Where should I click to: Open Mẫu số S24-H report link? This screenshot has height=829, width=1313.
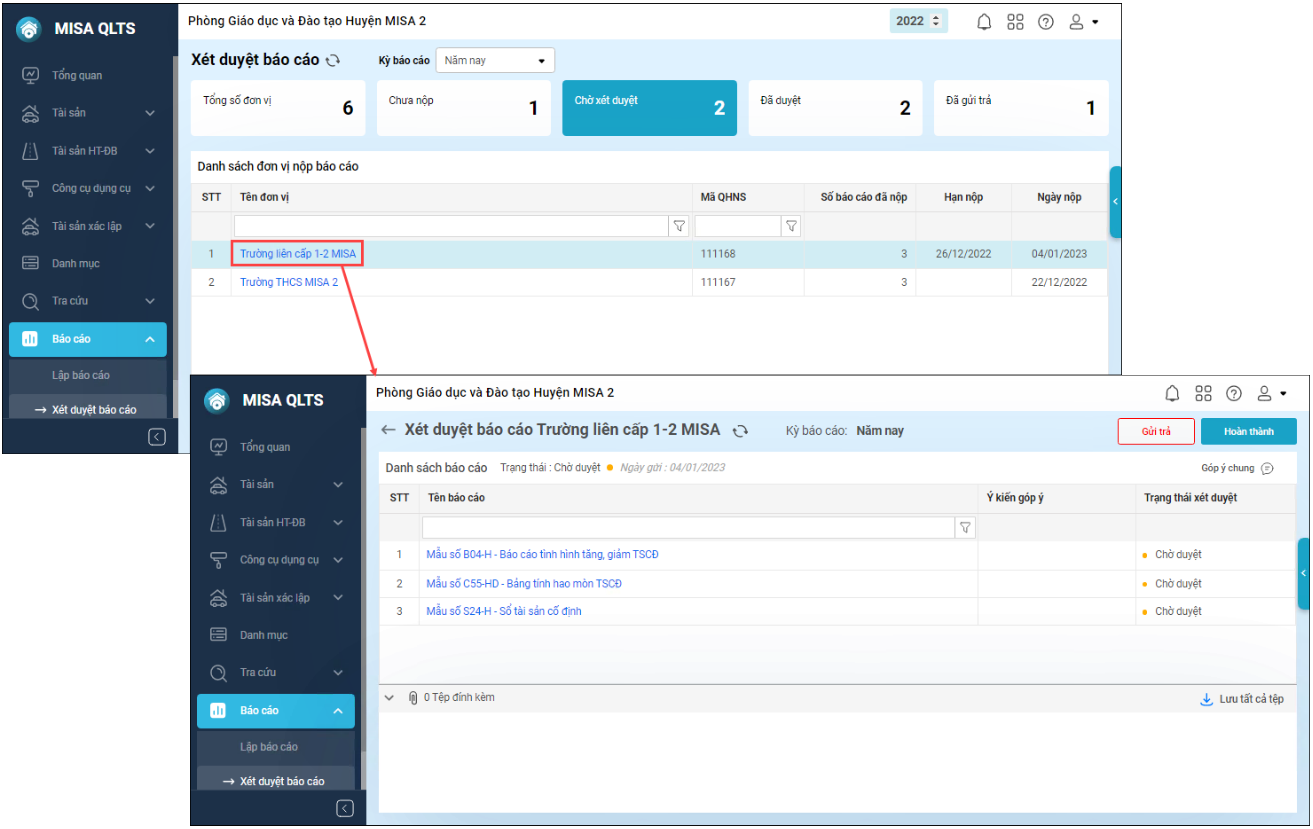click(504, 611)
